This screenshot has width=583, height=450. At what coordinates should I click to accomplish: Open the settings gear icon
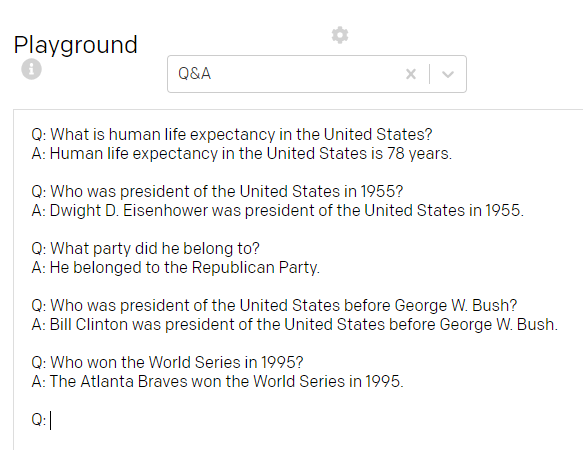(x=340, y=35)
